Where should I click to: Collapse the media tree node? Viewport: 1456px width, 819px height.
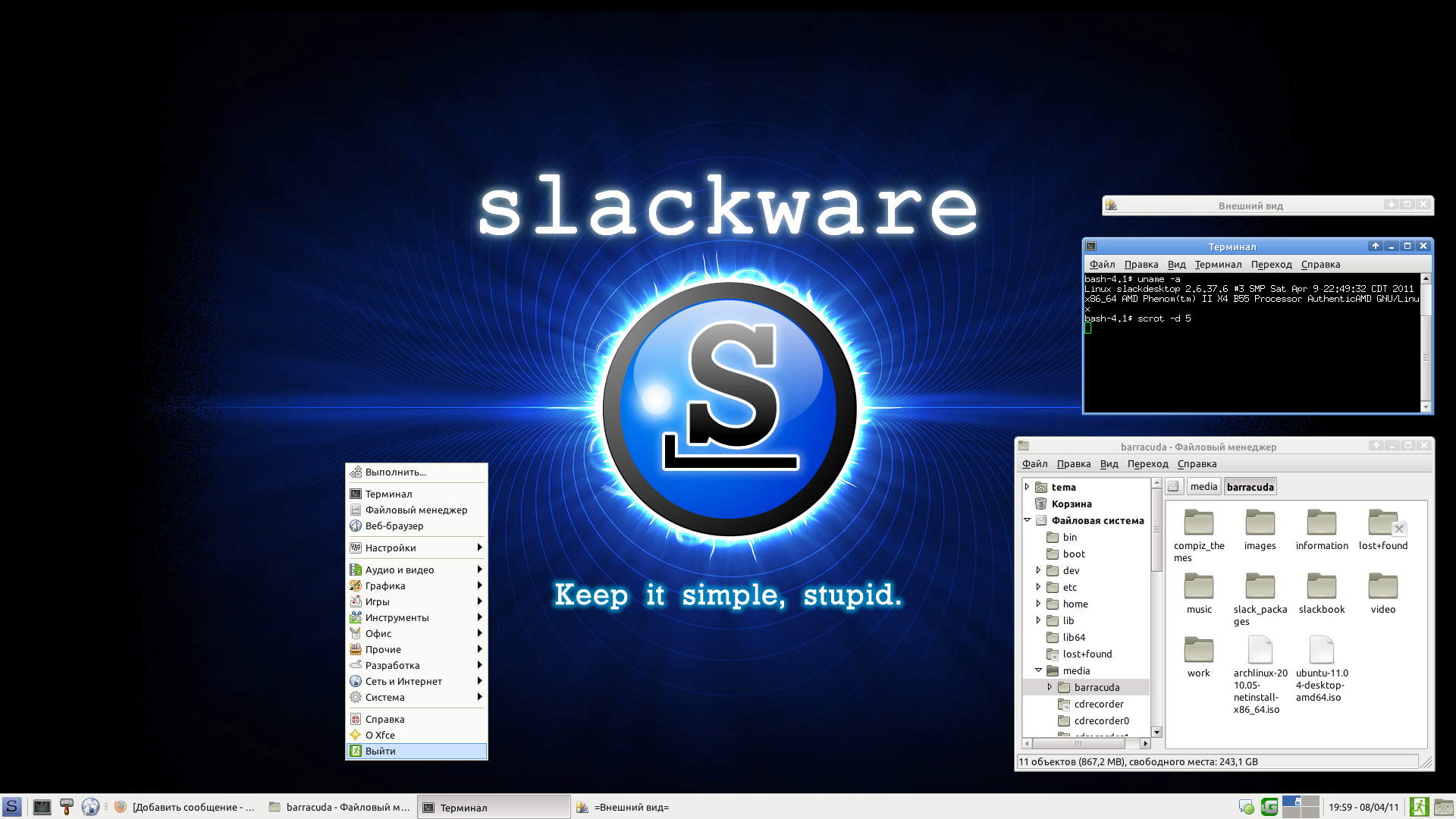(x=1038, y=670)
